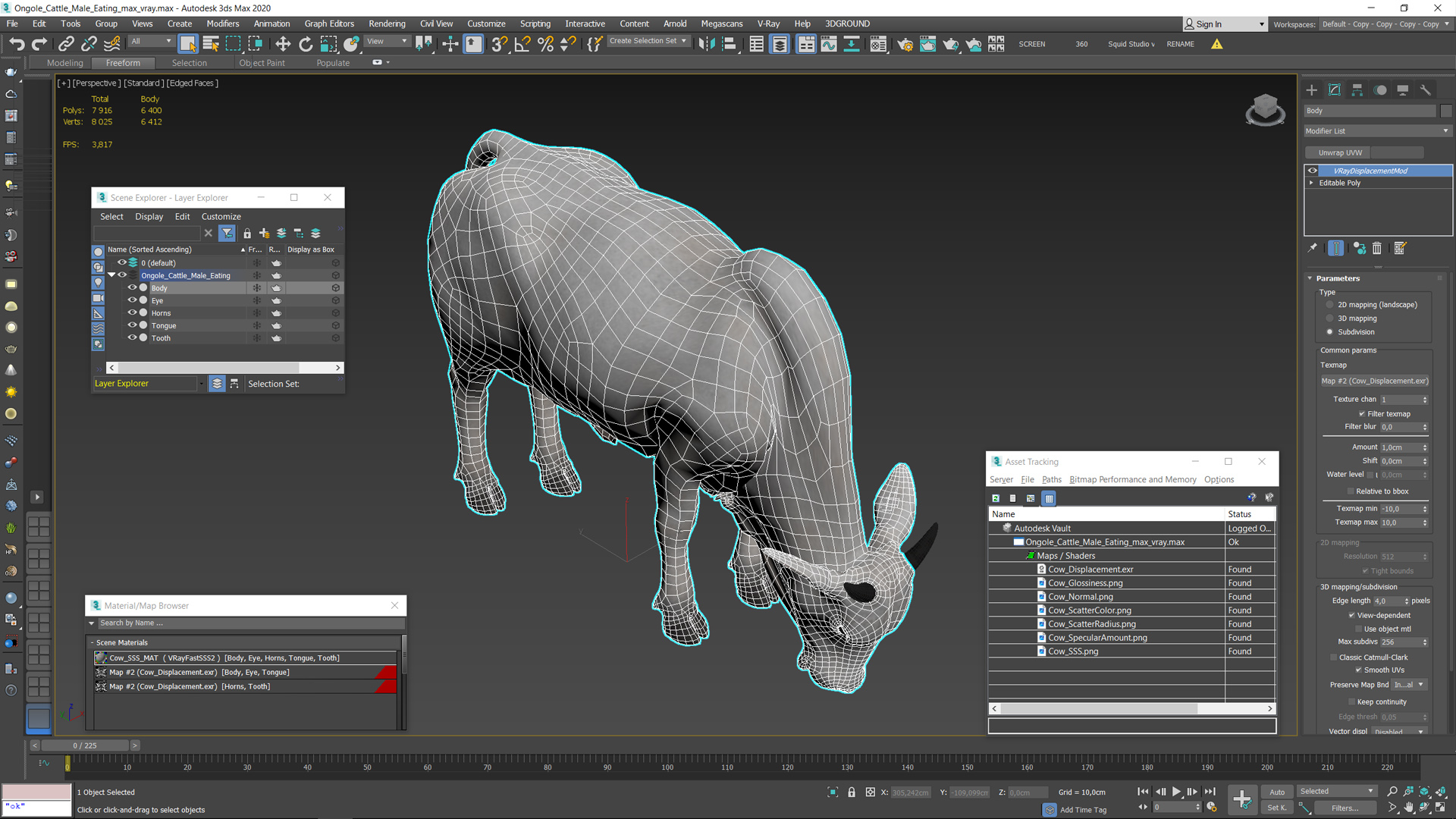Open the Rendering menu

(x=387, y=24)
